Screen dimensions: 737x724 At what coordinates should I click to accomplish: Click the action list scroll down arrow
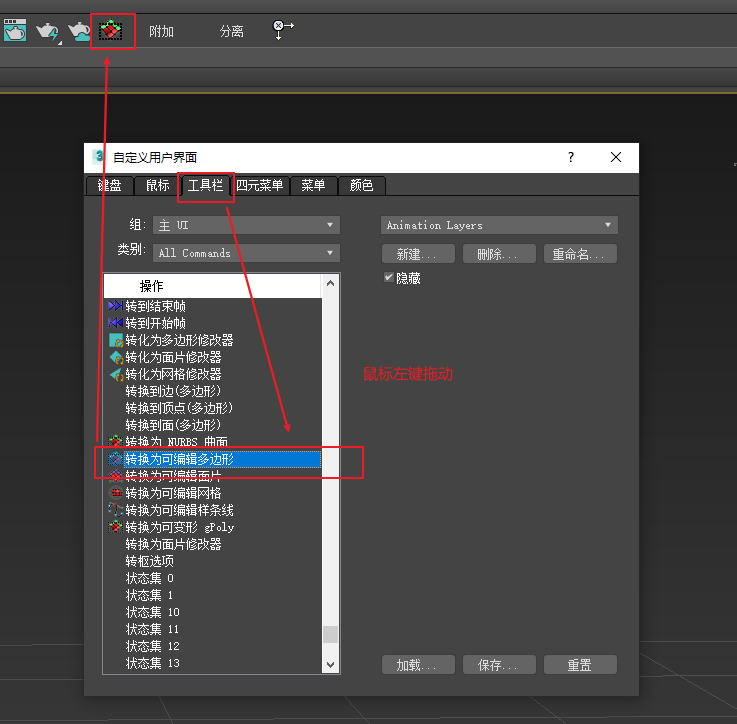[330, 664]
